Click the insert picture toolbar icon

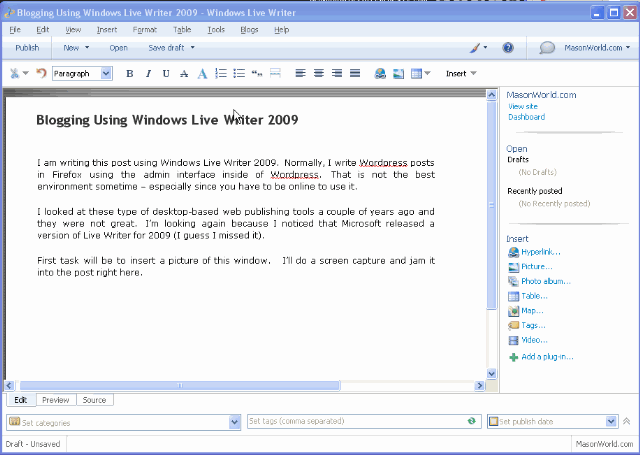398,73
